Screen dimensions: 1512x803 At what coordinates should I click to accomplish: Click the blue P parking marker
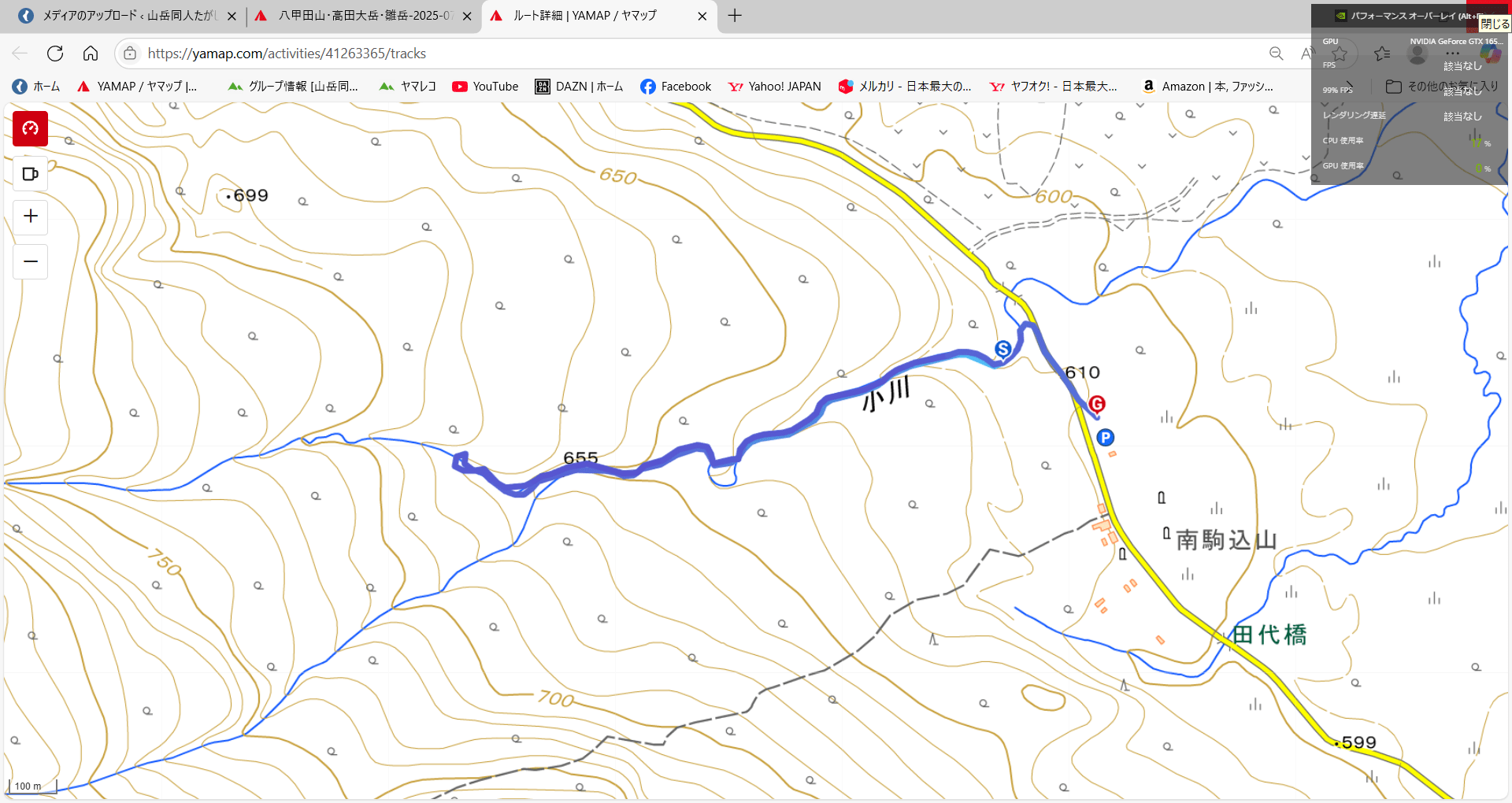point(1105,438)
